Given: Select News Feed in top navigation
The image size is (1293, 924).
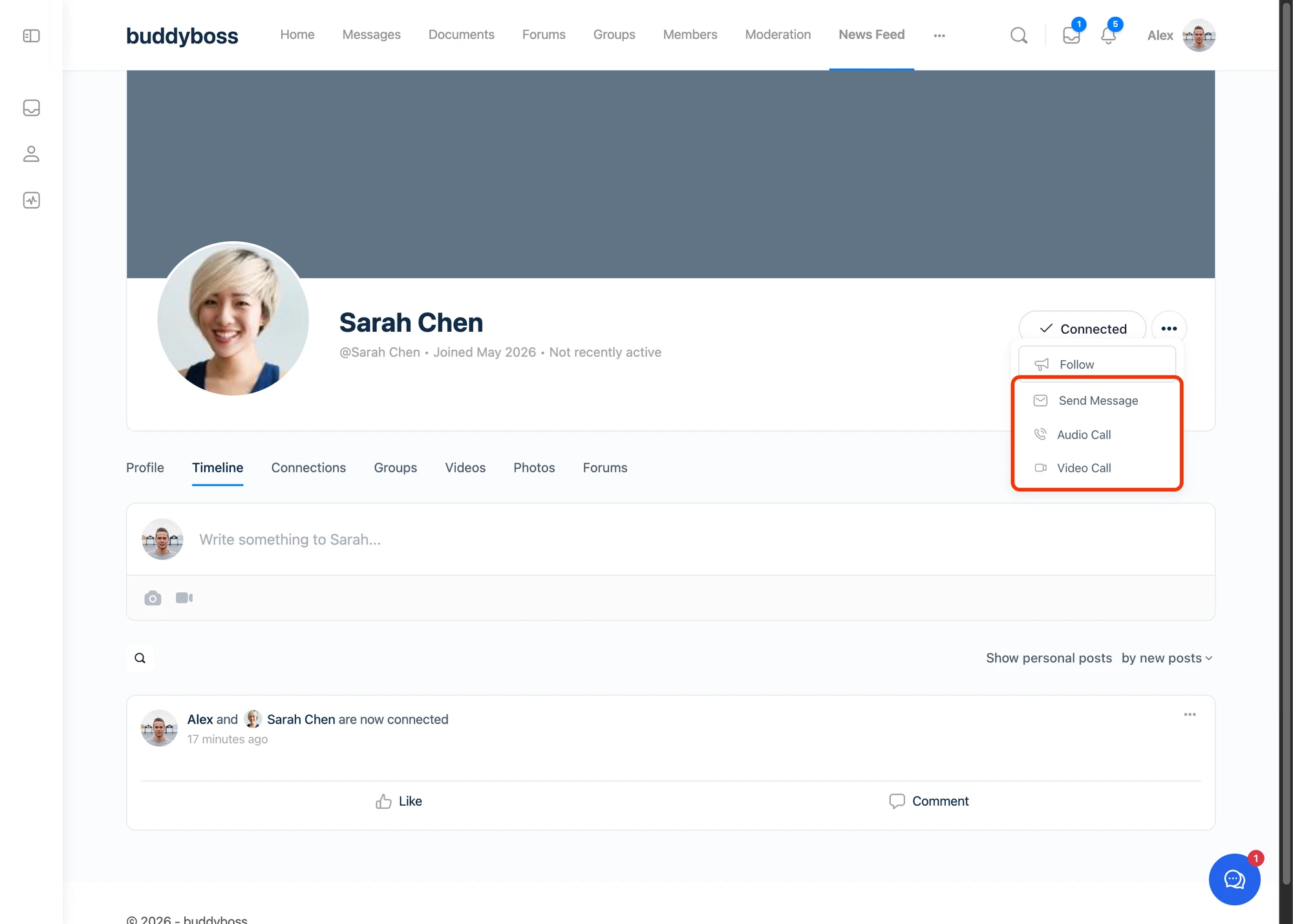Looking at the screenshot, I should point(871,34).
